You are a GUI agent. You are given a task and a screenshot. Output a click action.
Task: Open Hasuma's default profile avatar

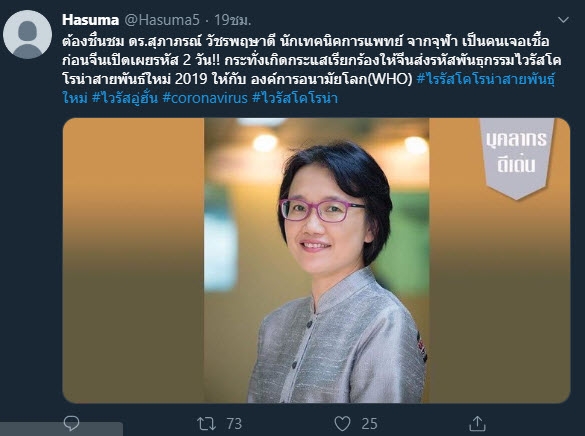pyautogui.click(x=27, y=34)
